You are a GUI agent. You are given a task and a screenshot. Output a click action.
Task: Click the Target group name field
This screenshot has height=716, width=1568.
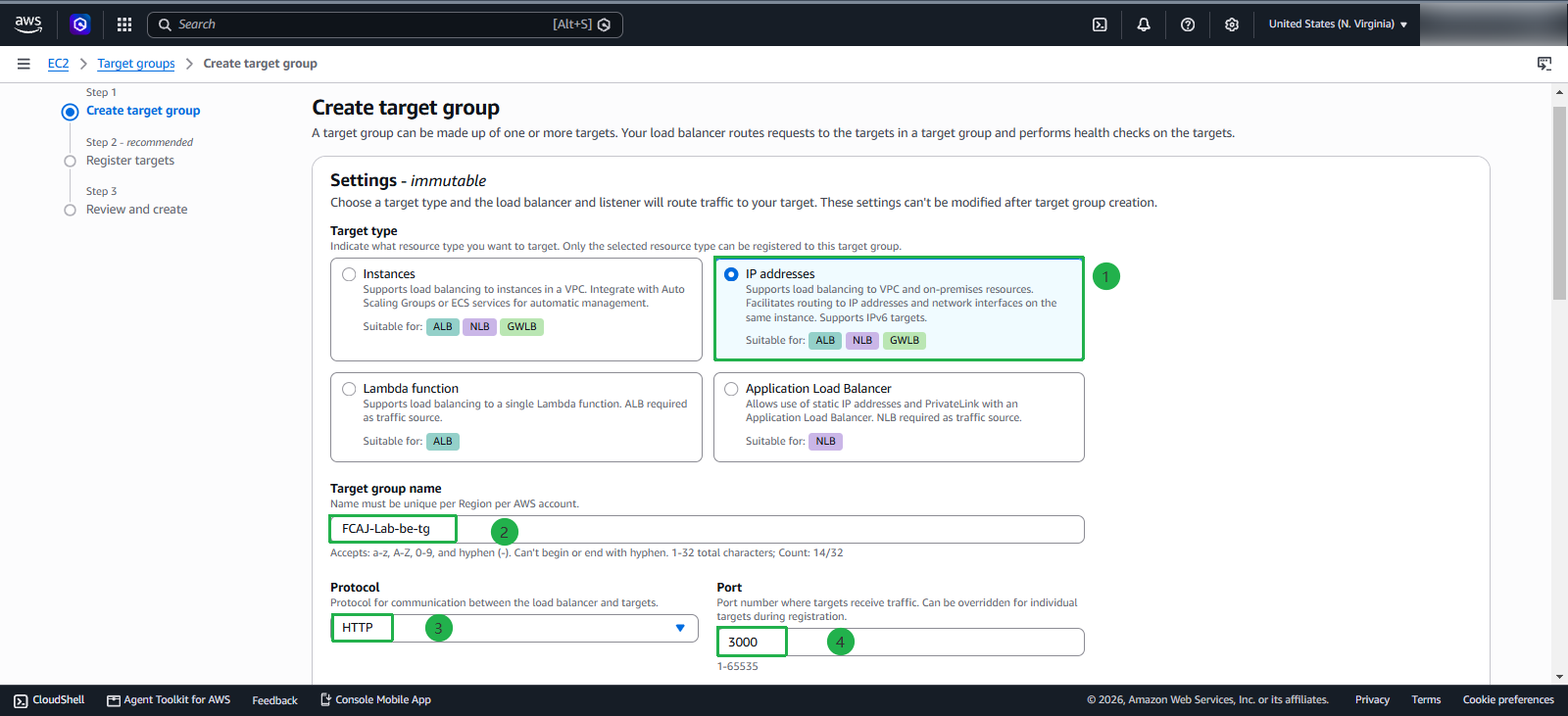point(708,529)
